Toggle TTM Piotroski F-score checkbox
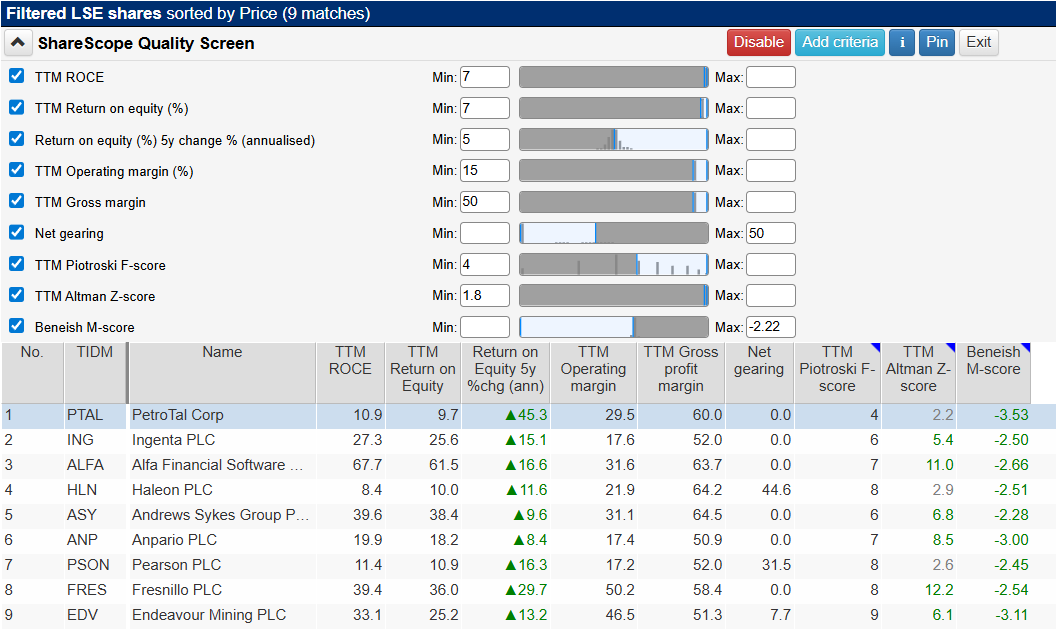 (17, 263)
